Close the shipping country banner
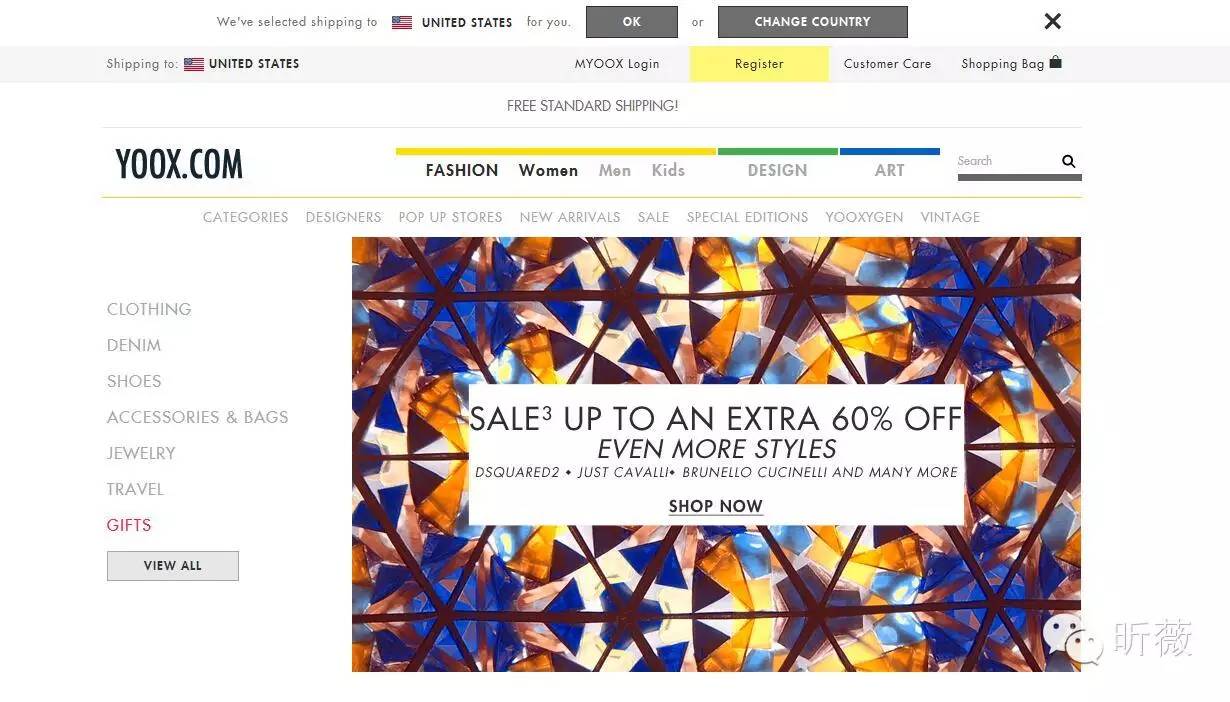The image size is (1230, 702). [x=1052, y=21]
